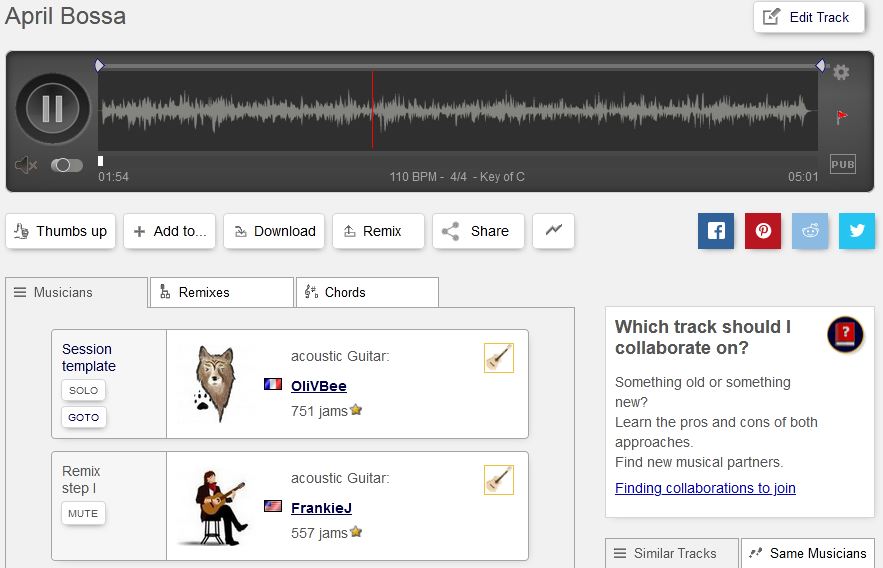Pause the April Bossa track
883x568 pixels.
tap(52, 109)
